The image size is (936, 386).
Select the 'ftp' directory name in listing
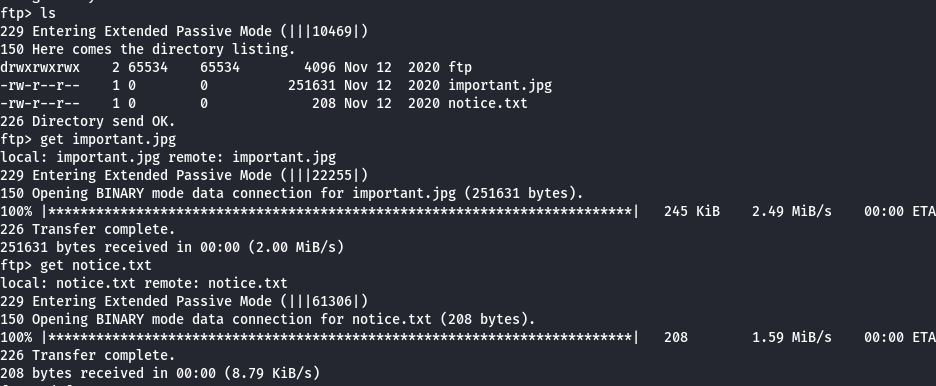coord(460,67)
